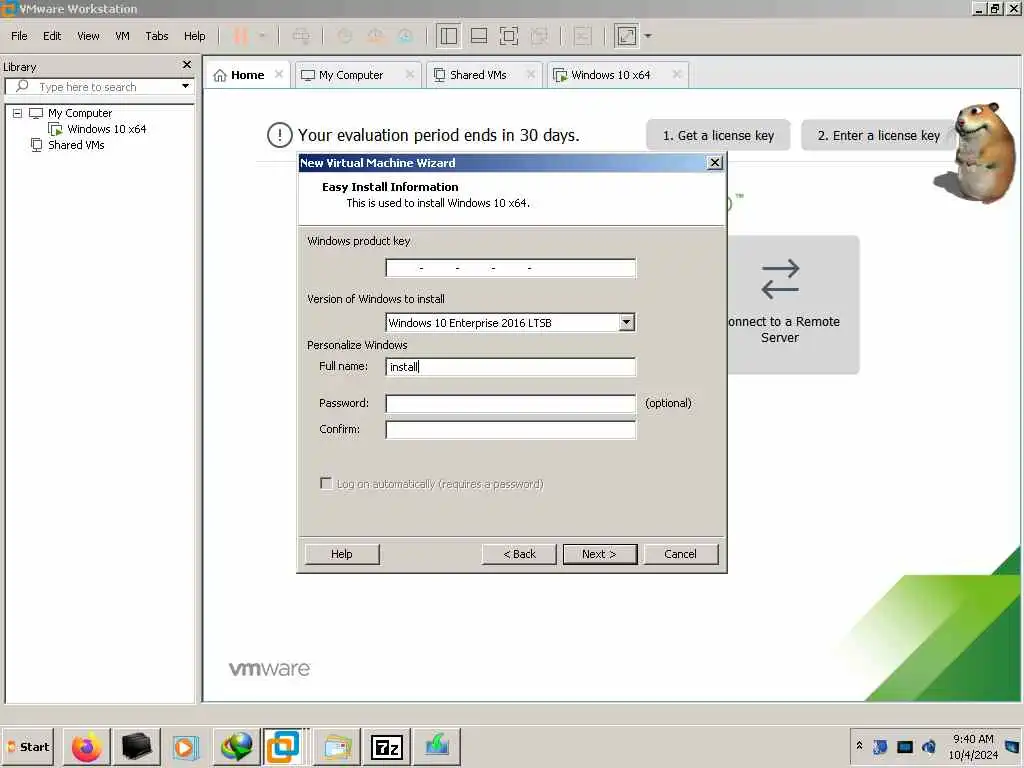Click the Send Ctrl+Alt+Del toolbar icon
Viewport: 1024px width, 768px height.
coord(301,36)
